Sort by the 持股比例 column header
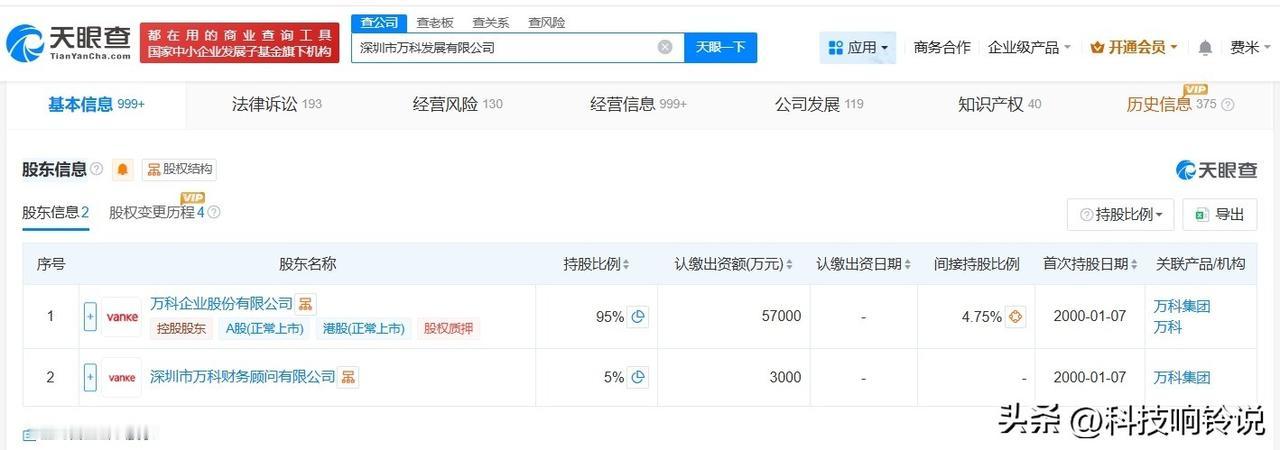Image resolution: width=1280 pixels, height=450 pixels. click(x=596, y=264)
